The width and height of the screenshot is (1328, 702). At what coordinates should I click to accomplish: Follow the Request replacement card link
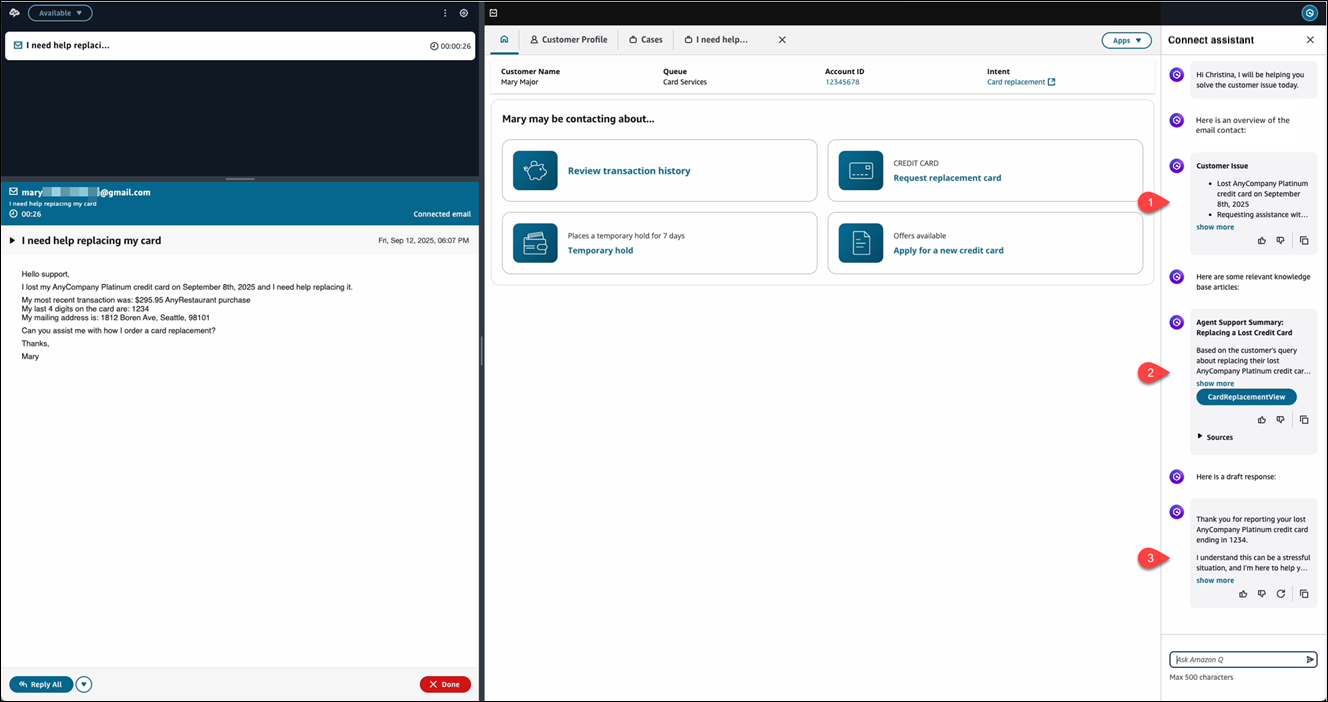(947, 177)
